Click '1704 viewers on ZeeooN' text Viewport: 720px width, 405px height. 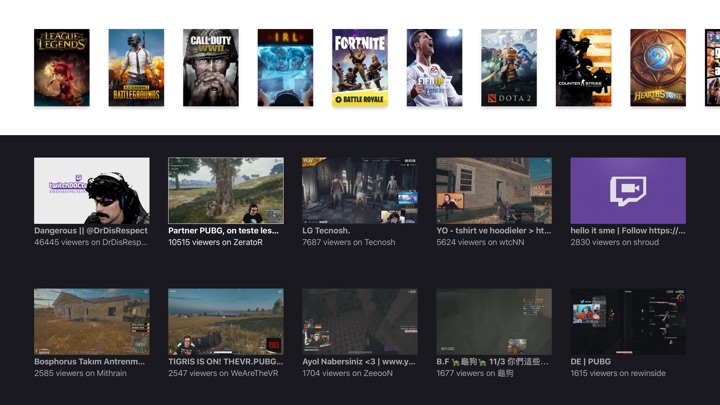tap(347, 373)
